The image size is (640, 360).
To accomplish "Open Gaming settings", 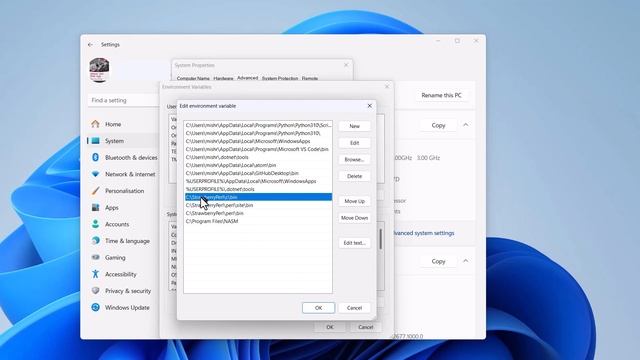I will click(x=115, y=258).
